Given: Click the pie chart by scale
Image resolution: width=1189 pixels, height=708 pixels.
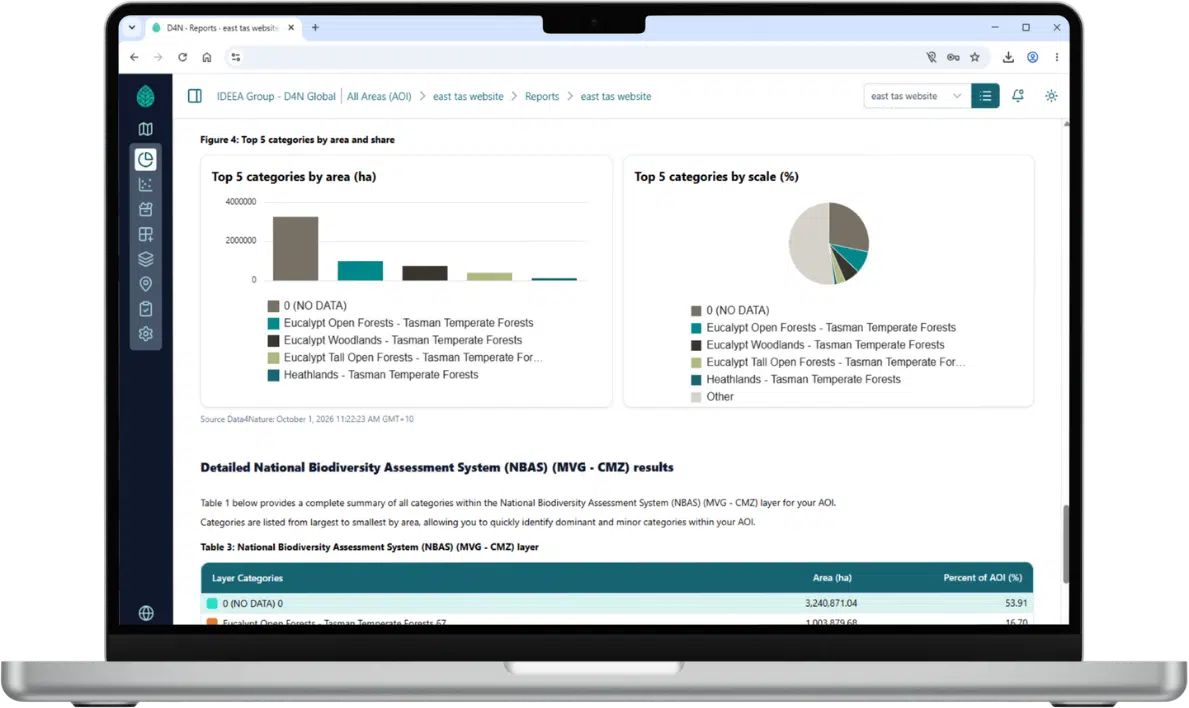Looking at the screenshot, I should (829, 243).
